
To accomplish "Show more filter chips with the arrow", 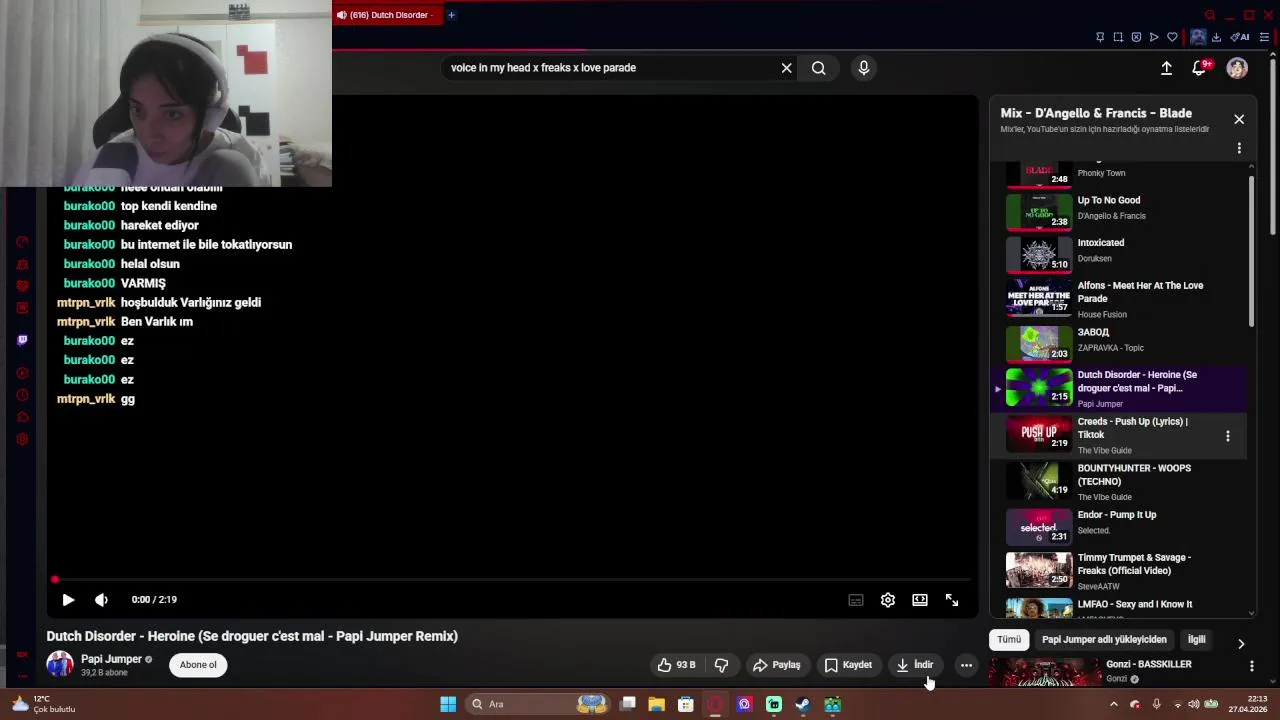I will pyautogui.click(x=1241, y=643).
